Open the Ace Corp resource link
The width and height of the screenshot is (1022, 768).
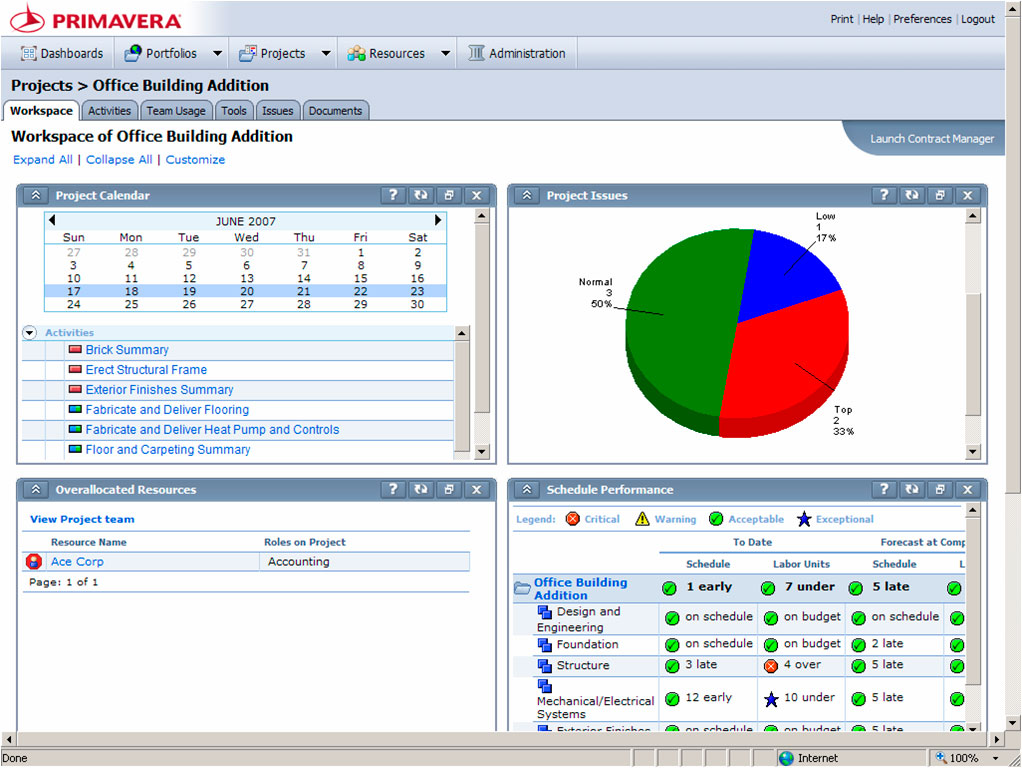(x=77, y=561)
